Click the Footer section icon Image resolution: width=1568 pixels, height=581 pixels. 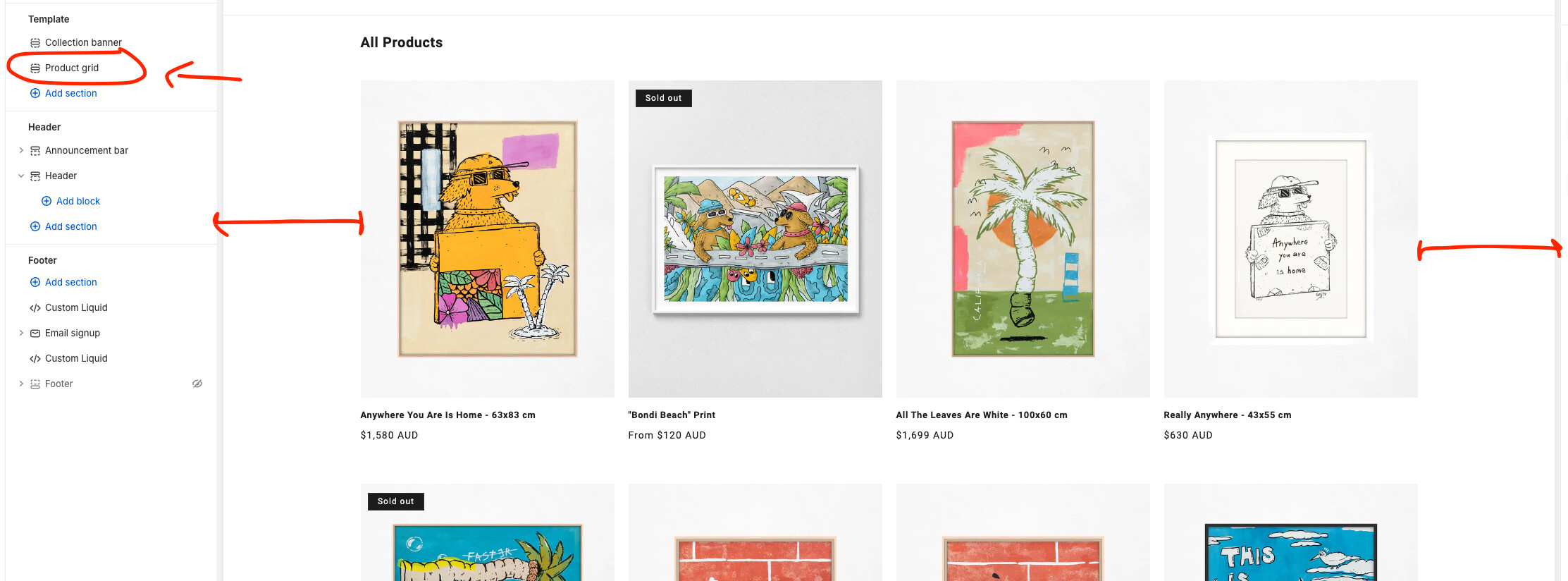pyautogui.click(x=35, y=384)
